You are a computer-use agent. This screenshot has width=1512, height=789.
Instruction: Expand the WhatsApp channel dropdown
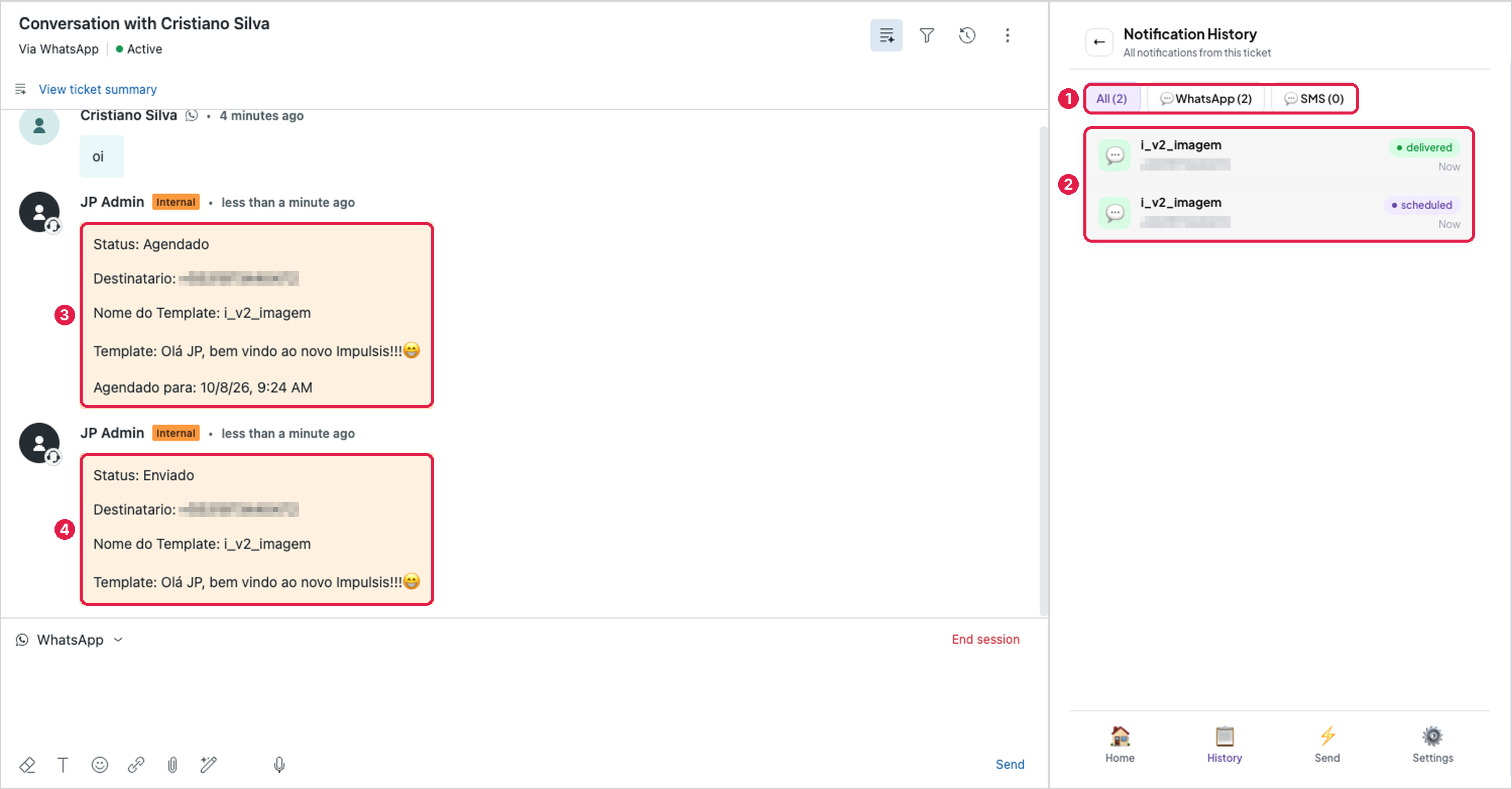[70, 639]
